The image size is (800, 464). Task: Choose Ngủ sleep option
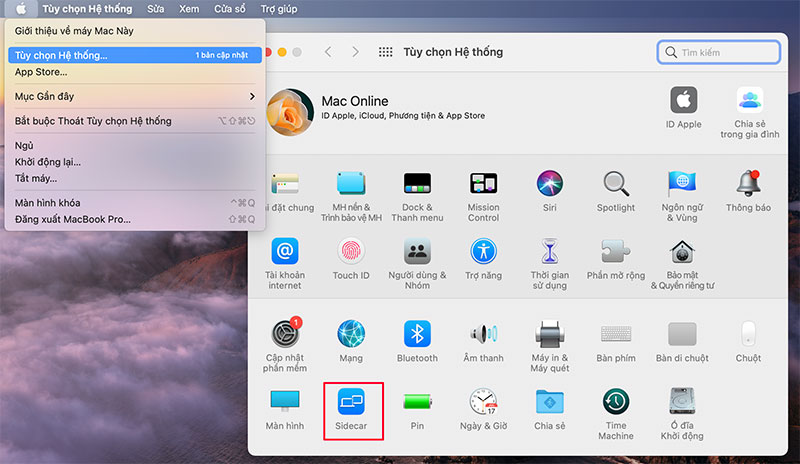click(x=135, y=145)
